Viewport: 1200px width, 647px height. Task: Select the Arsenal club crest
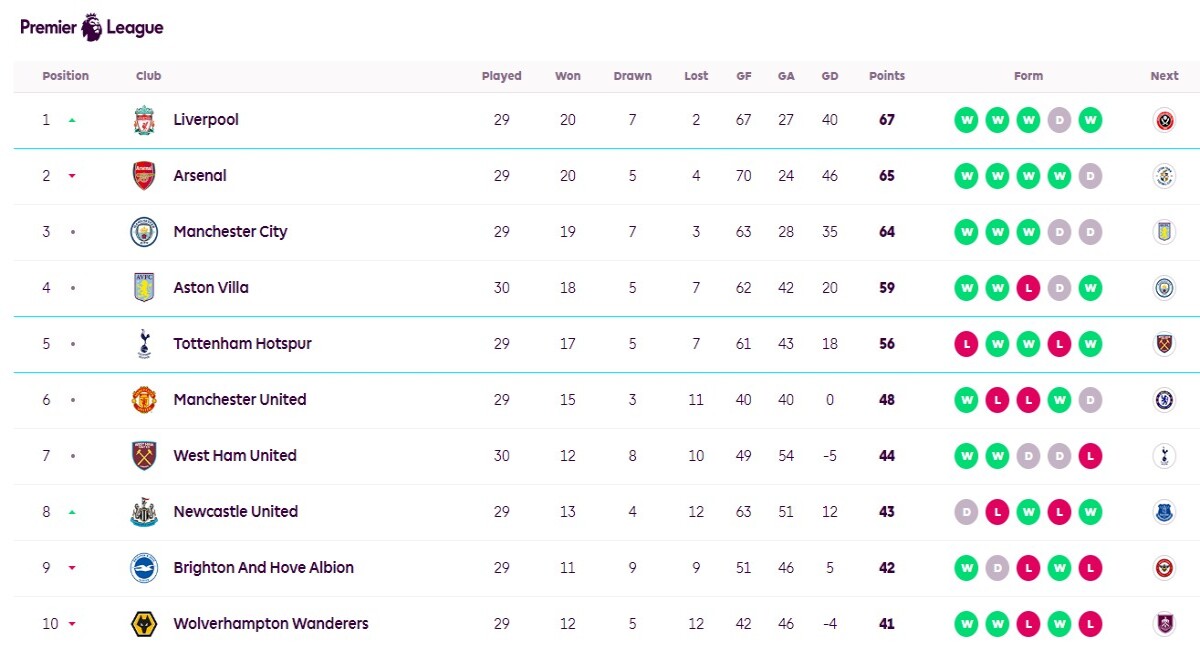click(144, 176)
